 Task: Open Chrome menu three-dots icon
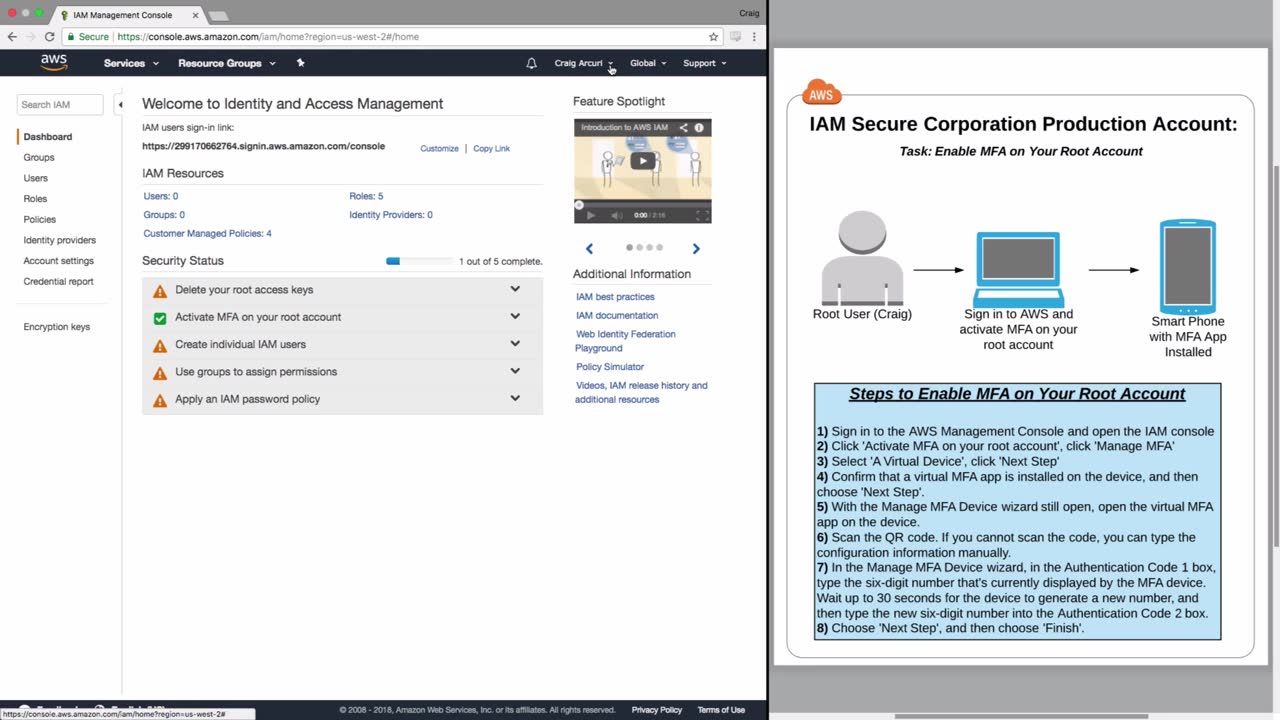[x=755, y=37]
